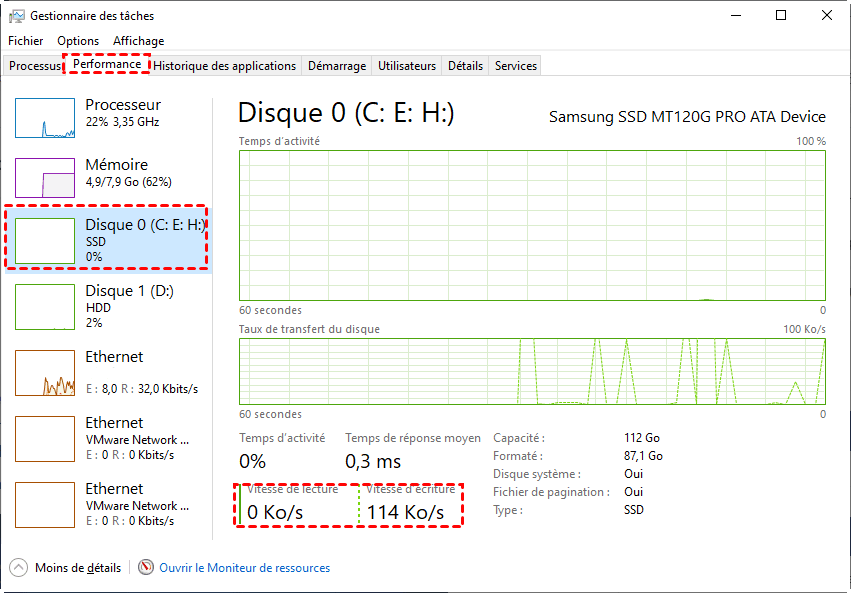Select the first Ethernet adapter with activity

[x=108, y=372]
